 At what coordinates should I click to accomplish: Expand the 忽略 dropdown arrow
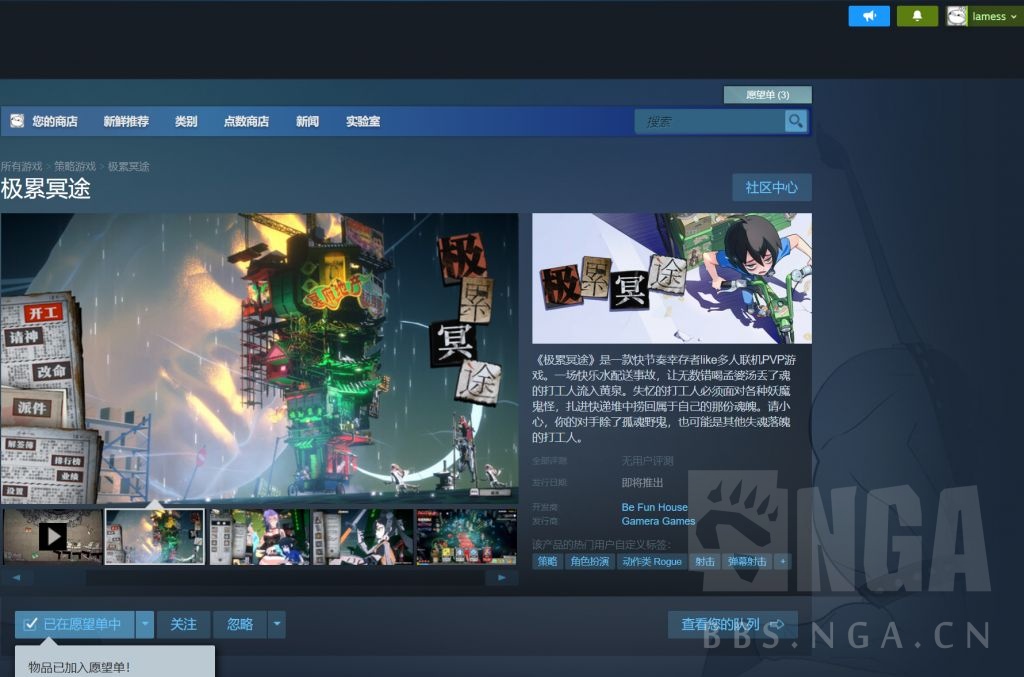coord(277,624)
